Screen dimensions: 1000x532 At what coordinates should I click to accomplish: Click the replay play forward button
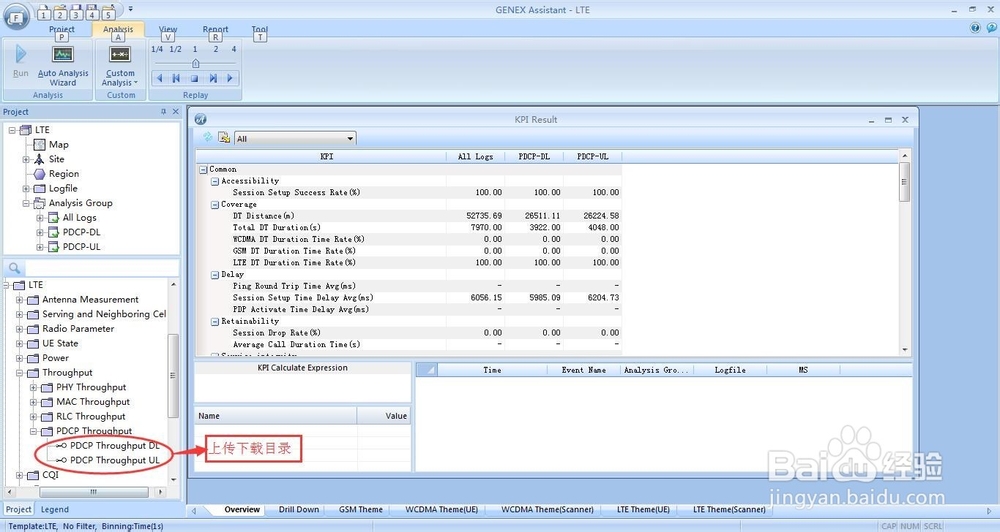click(x=230, y=78)
